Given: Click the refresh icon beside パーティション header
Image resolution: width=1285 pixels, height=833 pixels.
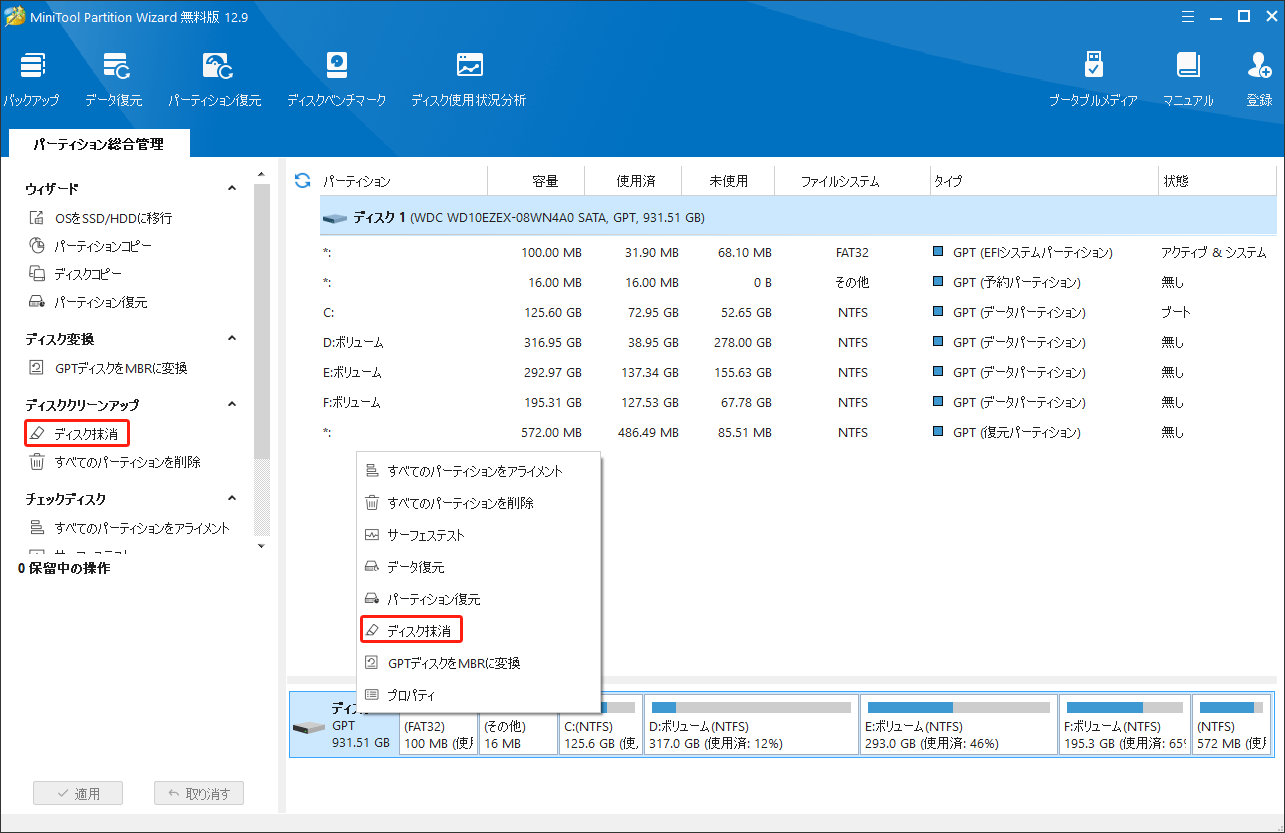Looking at the screenshot, I should pos(302,181).
